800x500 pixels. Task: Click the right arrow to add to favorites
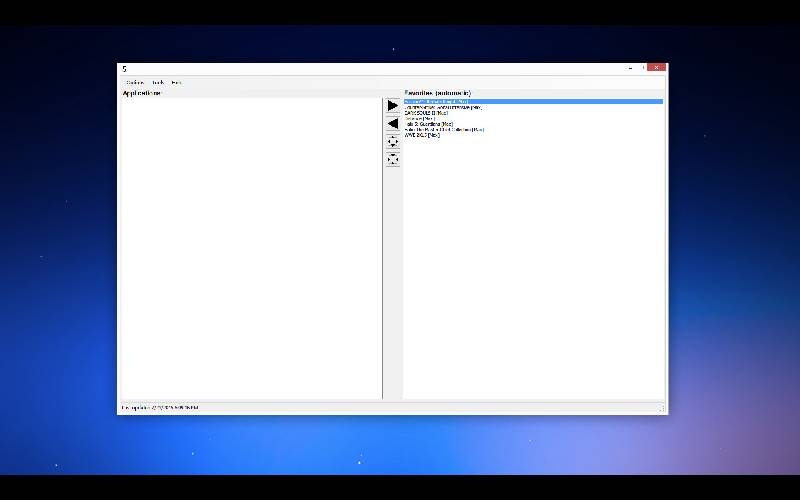[x=392, y=106]
